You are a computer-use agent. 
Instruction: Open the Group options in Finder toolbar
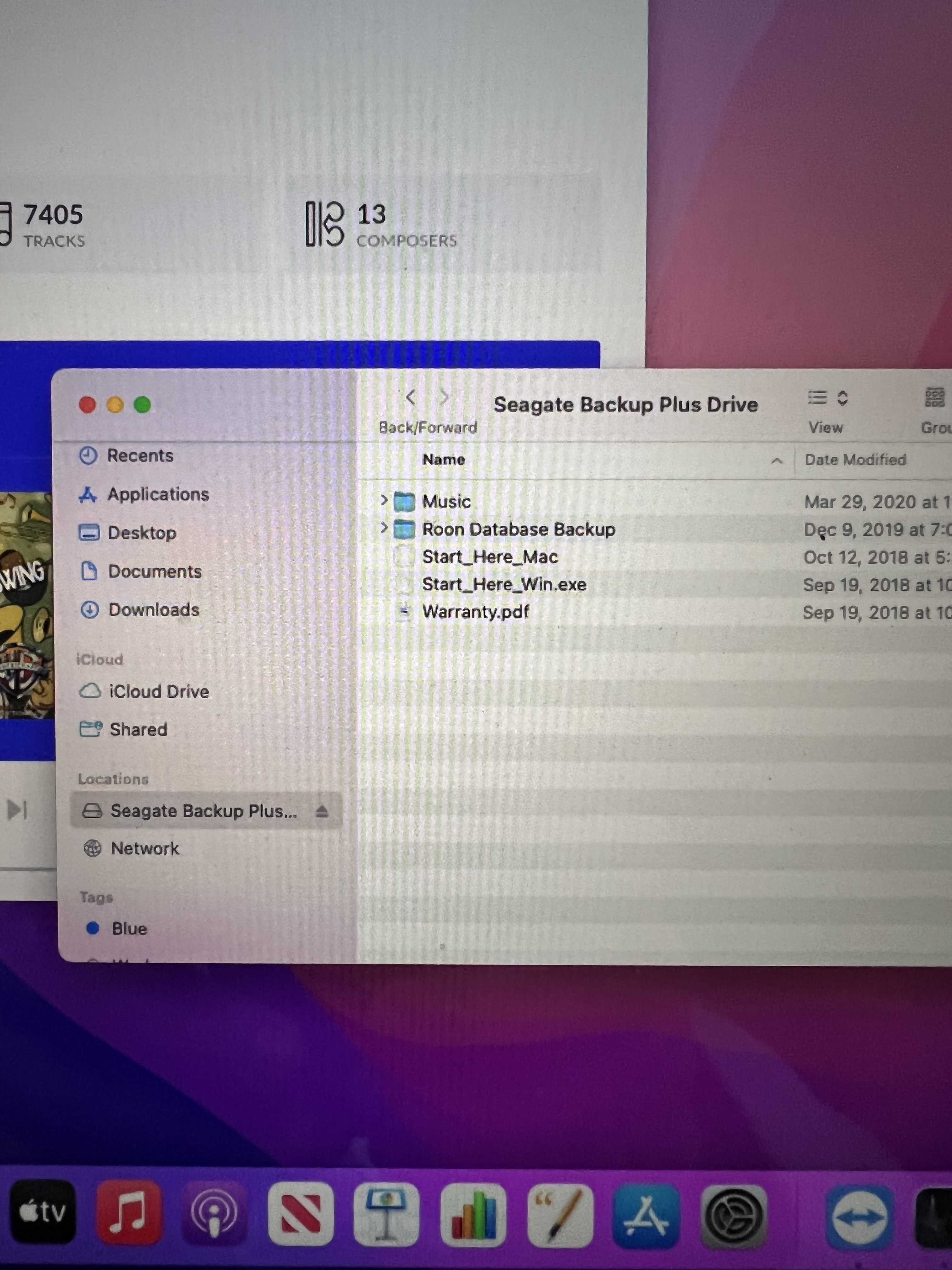(935, 397)
